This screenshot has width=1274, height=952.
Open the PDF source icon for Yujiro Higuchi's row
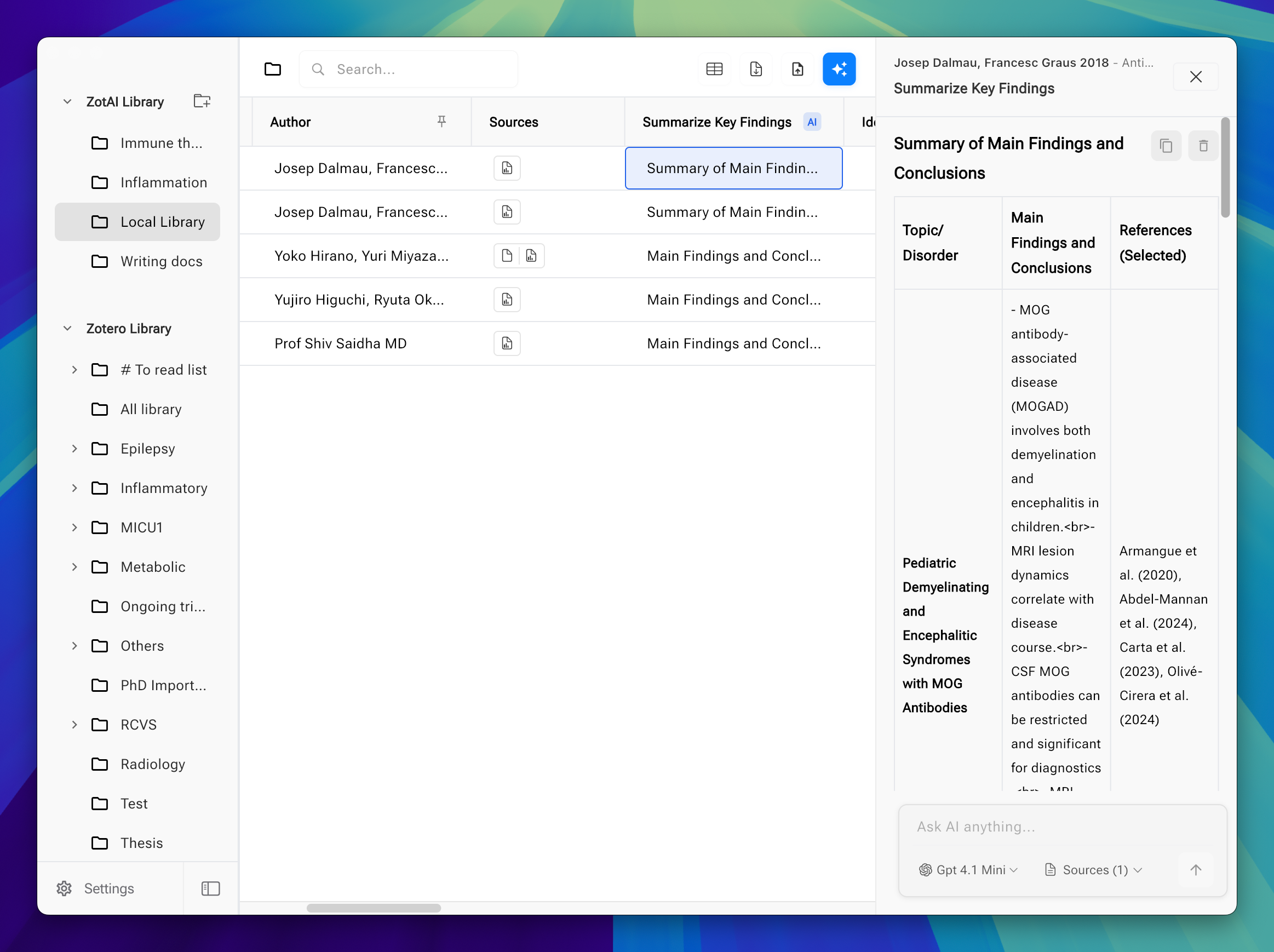pyautogui.click(x=506, y=299)
